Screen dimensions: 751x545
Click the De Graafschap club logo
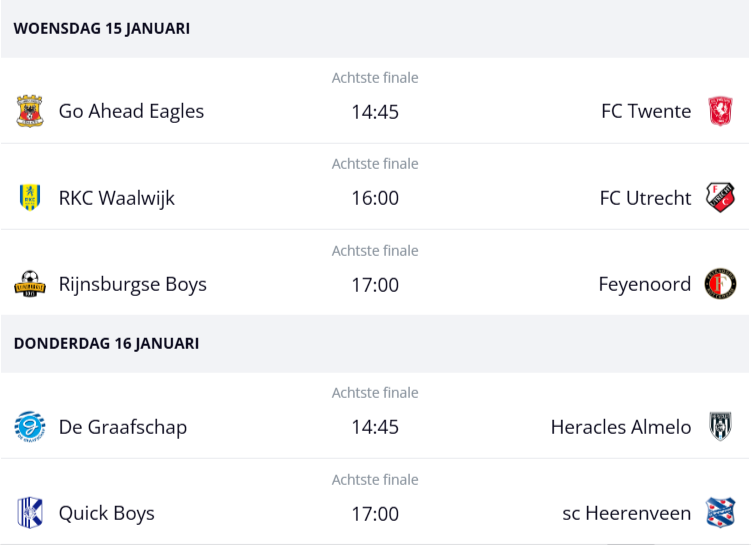(30, 427)
